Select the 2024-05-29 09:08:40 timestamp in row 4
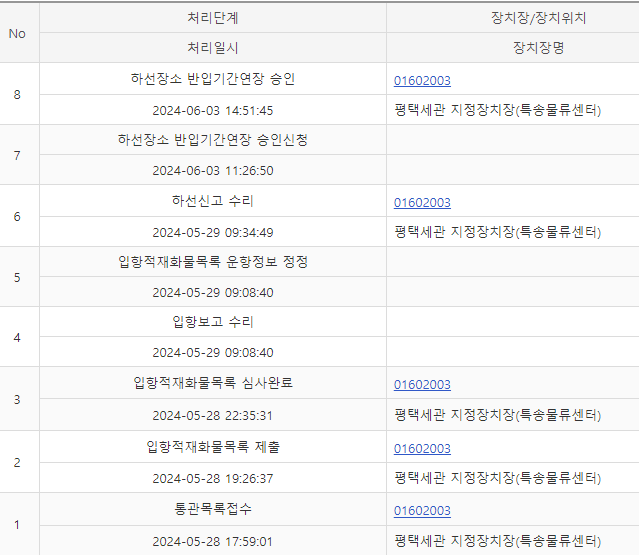The image size is (639, 555). click(213, 352)
